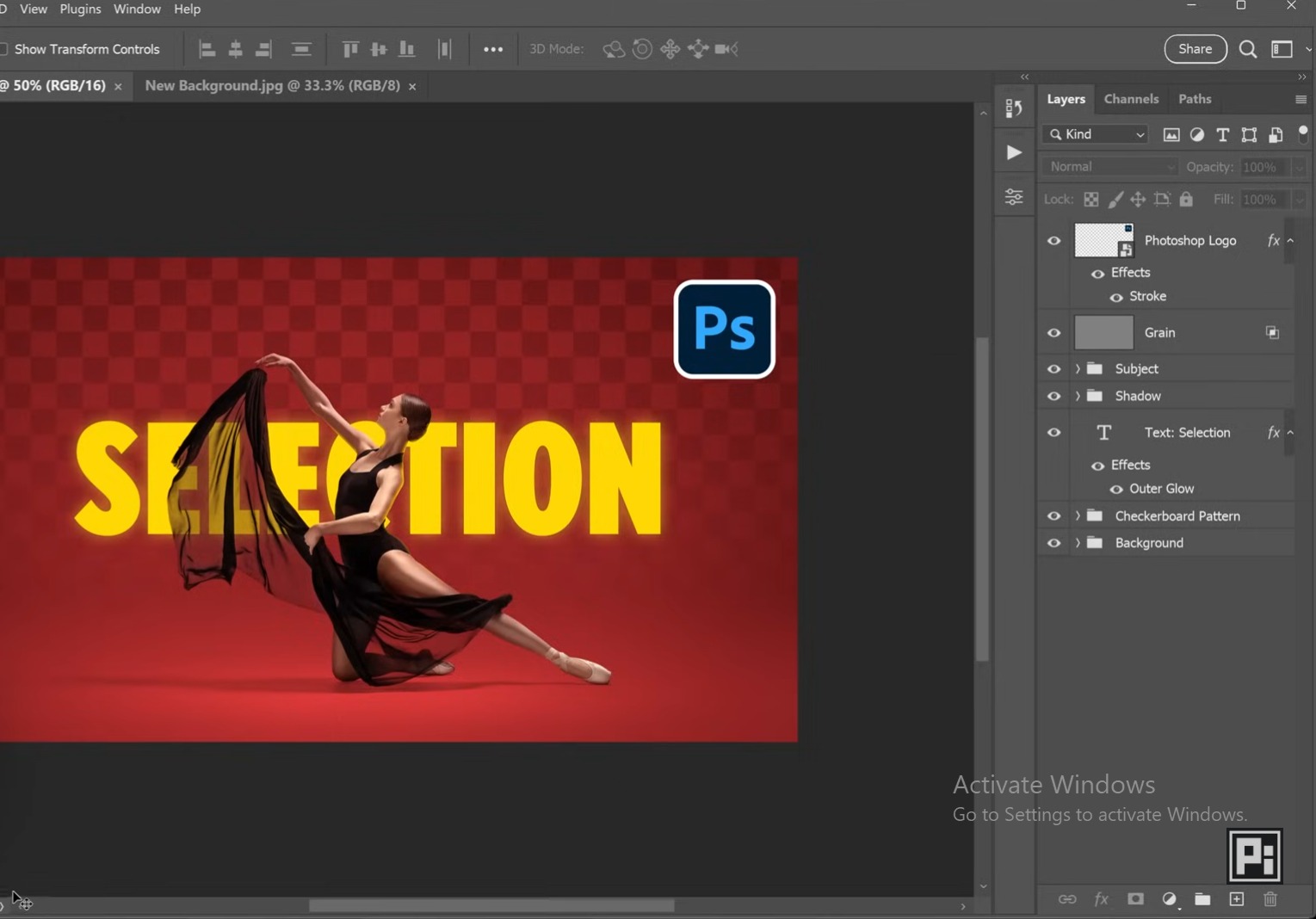The height and width of the screenshot is (919, 1316).
Task: Open the Actions play panel icon
Action: [x=1015, y=153]
